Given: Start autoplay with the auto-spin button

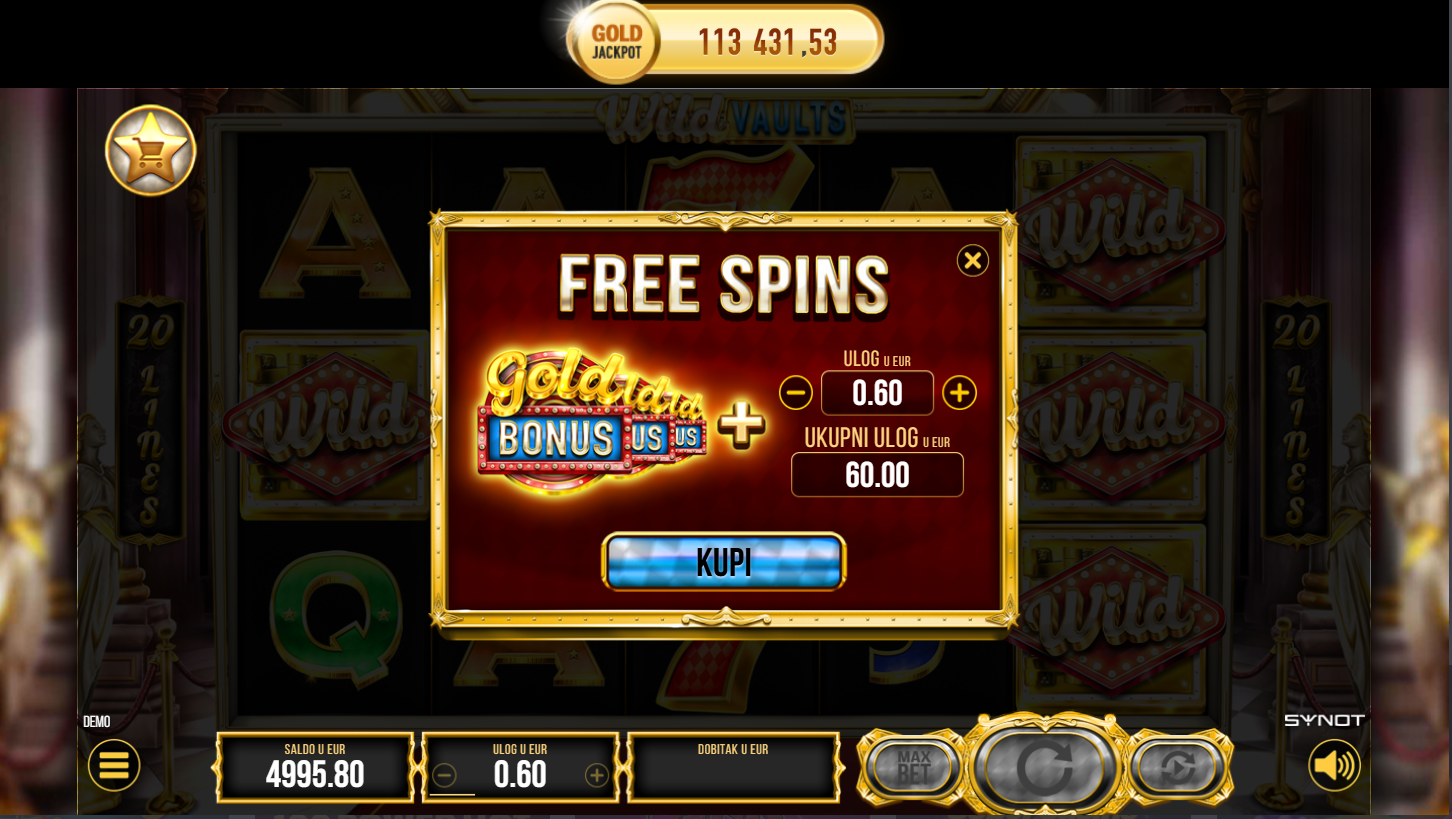Looking at the screenshot, I should tap(1179, 767).
